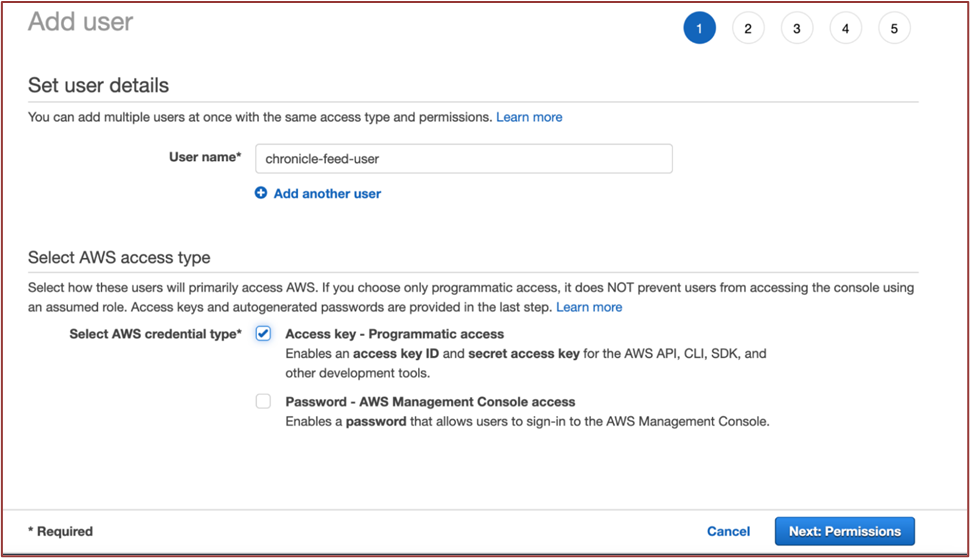Click the Add another user link
This screenshot has width=970, height=558.
point(327,194)
